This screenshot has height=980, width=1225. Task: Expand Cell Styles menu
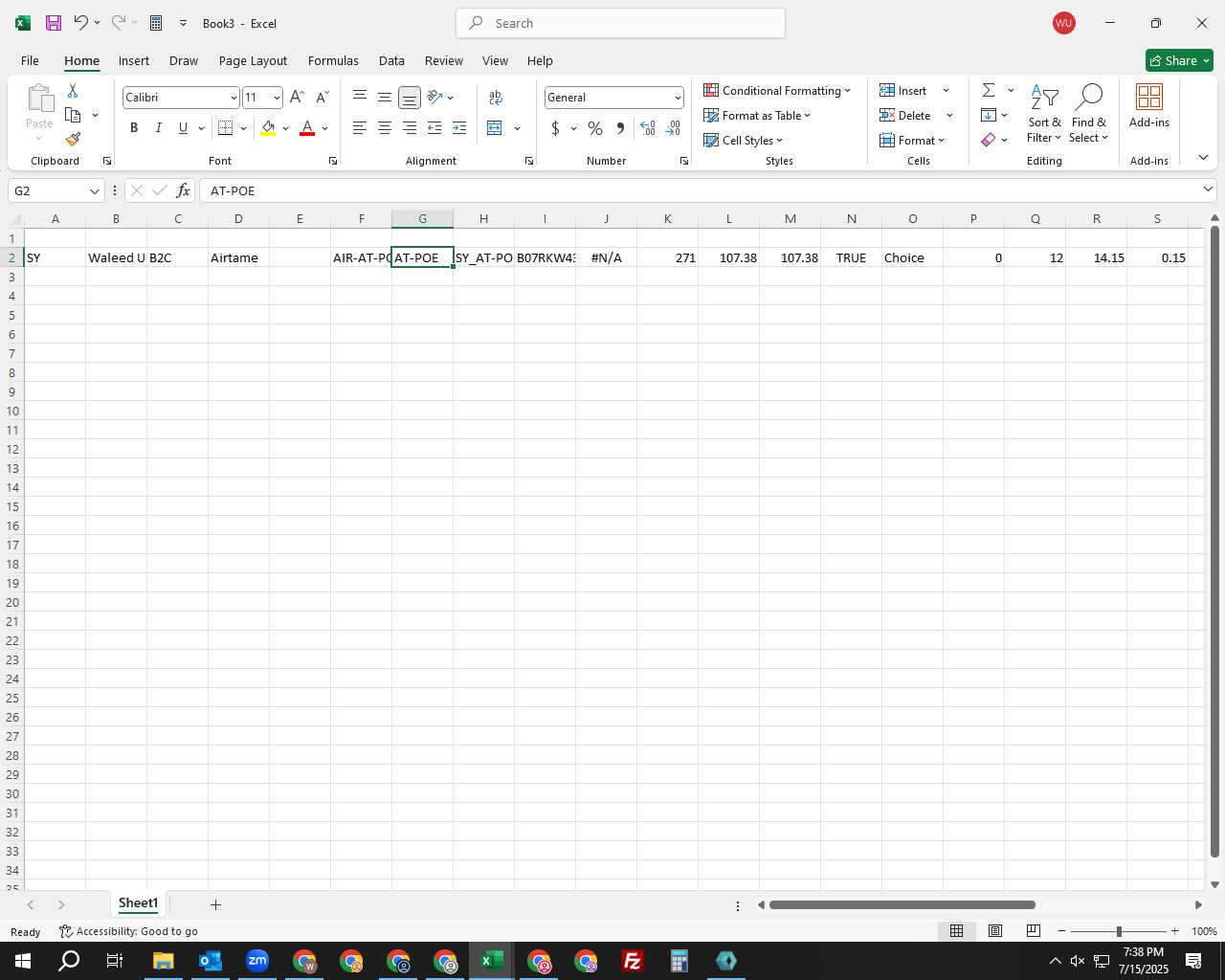click(744, 140)
